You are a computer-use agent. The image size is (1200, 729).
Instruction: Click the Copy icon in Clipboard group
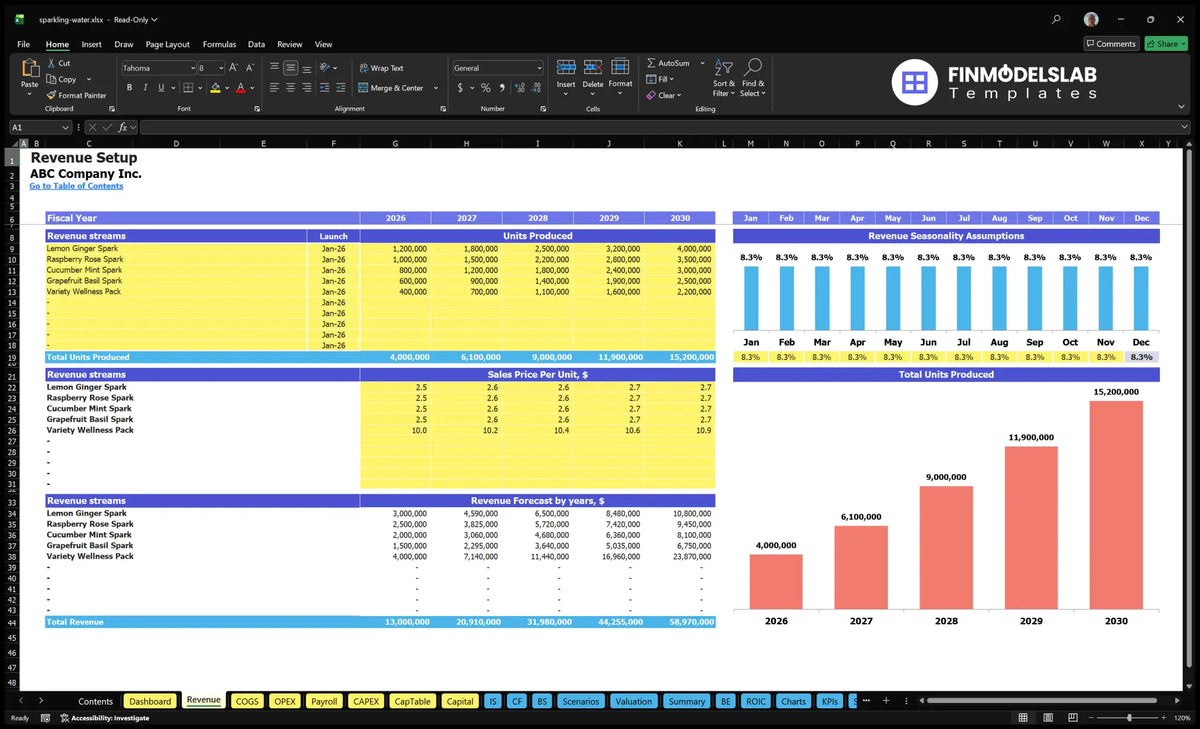[51, 79]
